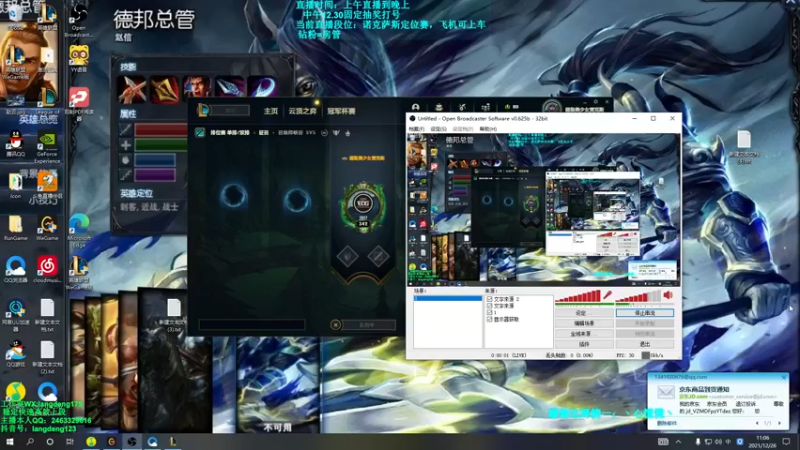Image resolution: width=800 pixels, height=450 pixels.
Task: Open the red PDF reader desktop shortcut
Action: [79, 102]
